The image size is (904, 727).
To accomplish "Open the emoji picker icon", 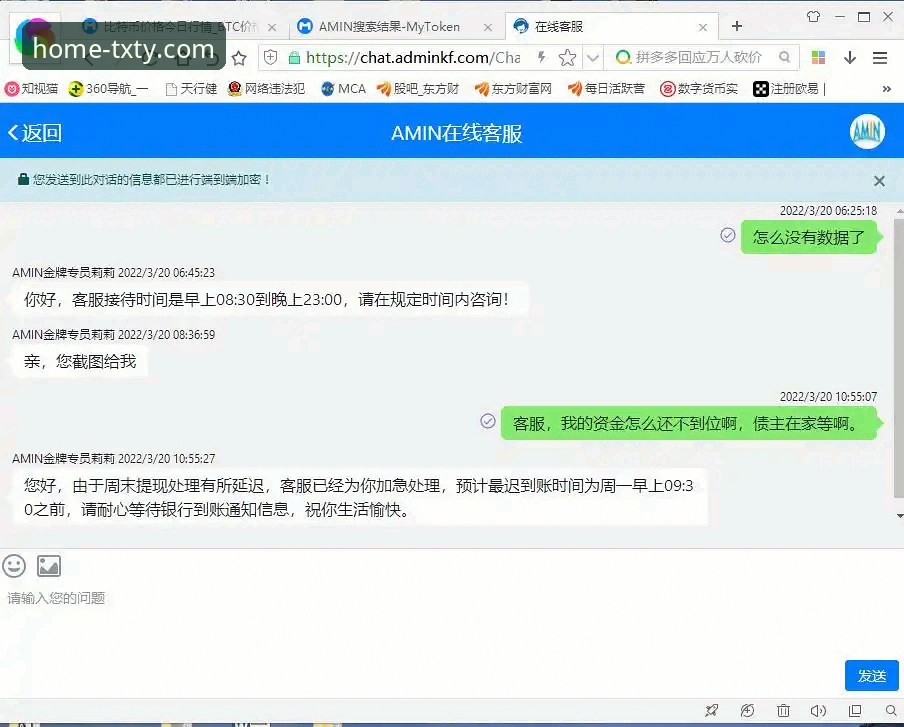I will point(14,566).
